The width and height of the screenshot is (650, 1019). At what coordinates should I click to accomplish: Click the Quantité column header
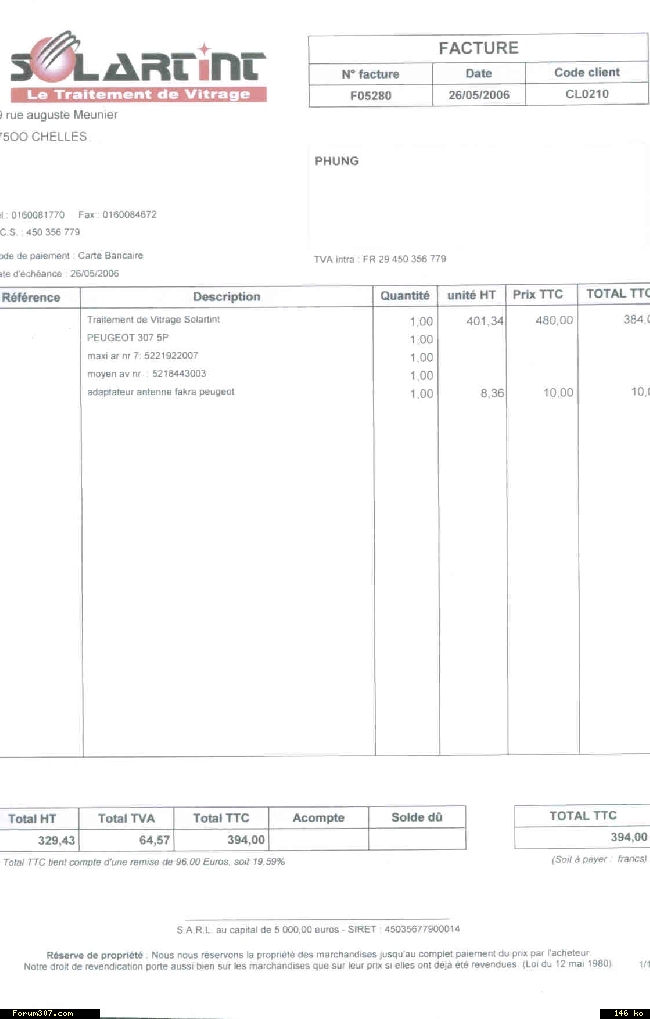pyautogui.click(x=405, y=296)
